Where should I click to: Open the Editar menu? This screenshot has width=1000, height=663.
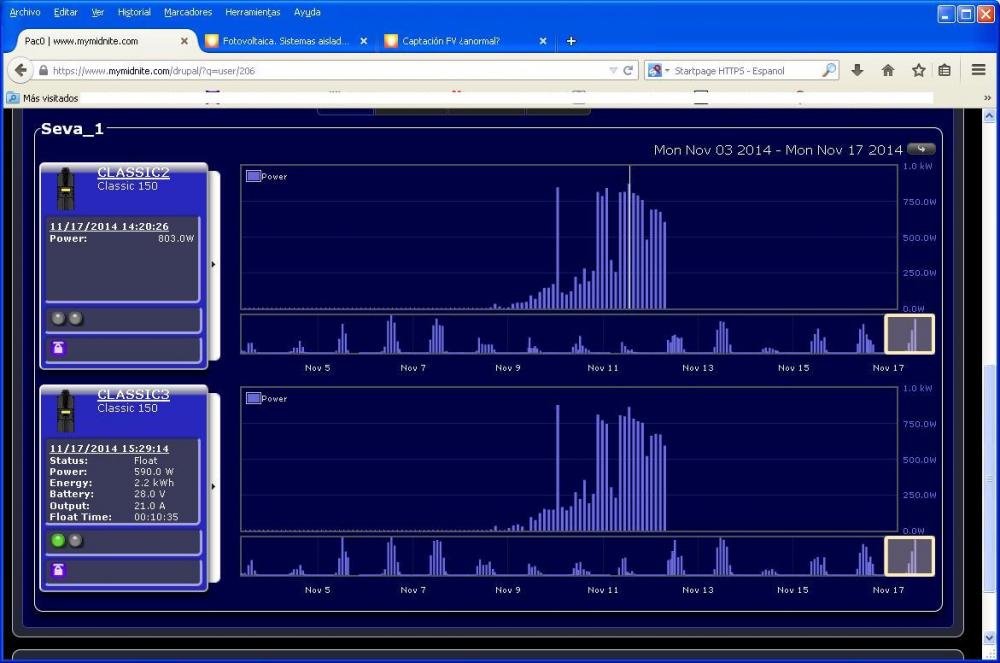click(x=66, y=12)
